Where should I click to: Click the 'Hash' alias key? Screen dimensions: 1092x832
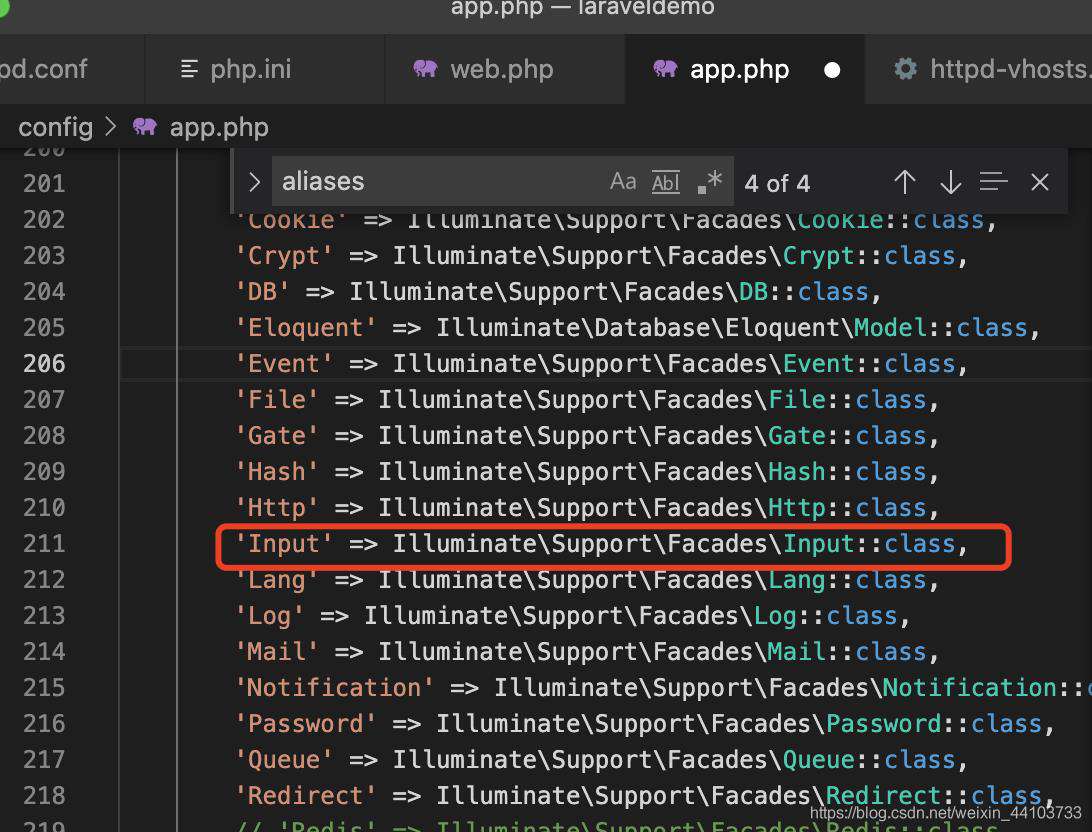click(276, 472)
